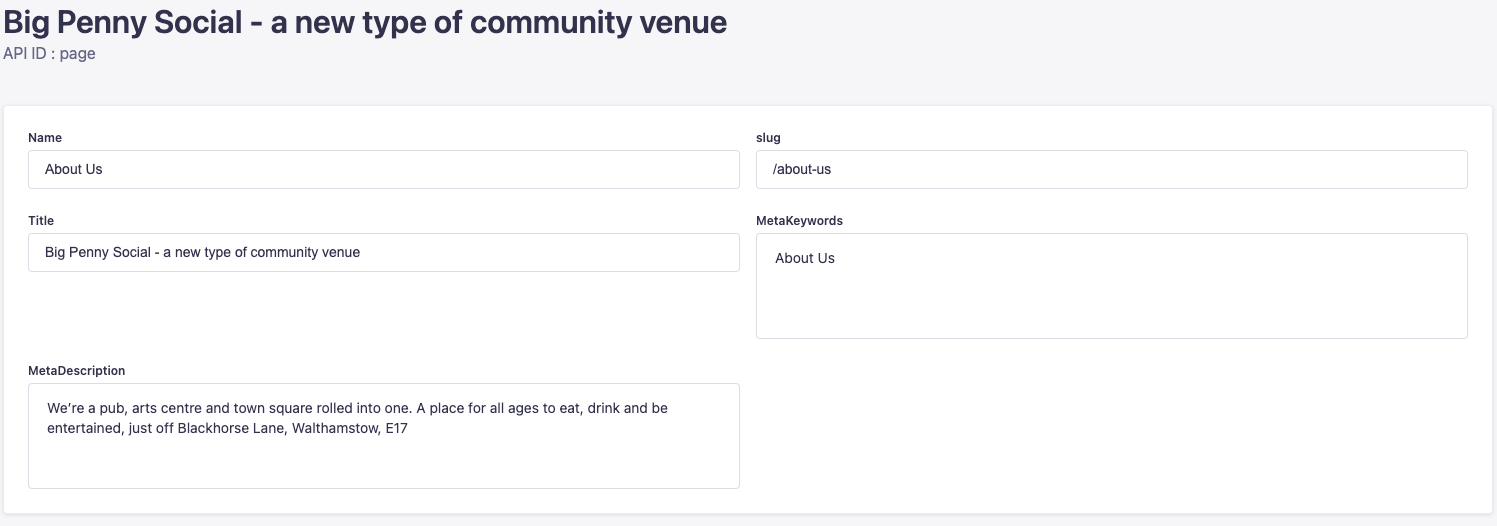
Task: Click the slug field label
Action: (x=768, y=137)
